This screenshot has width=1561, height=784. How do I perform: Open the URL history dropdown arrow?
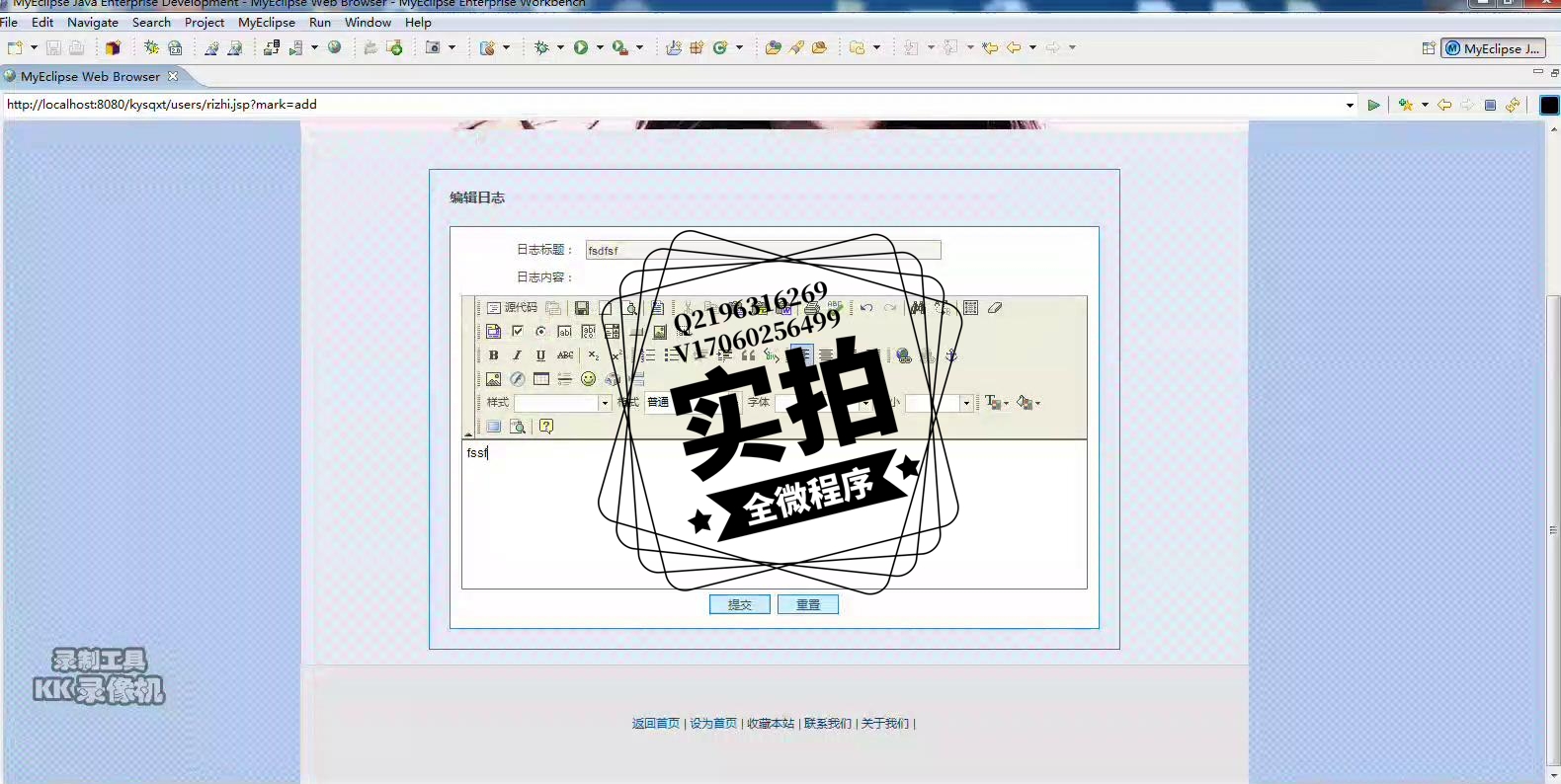[1350, 105]
